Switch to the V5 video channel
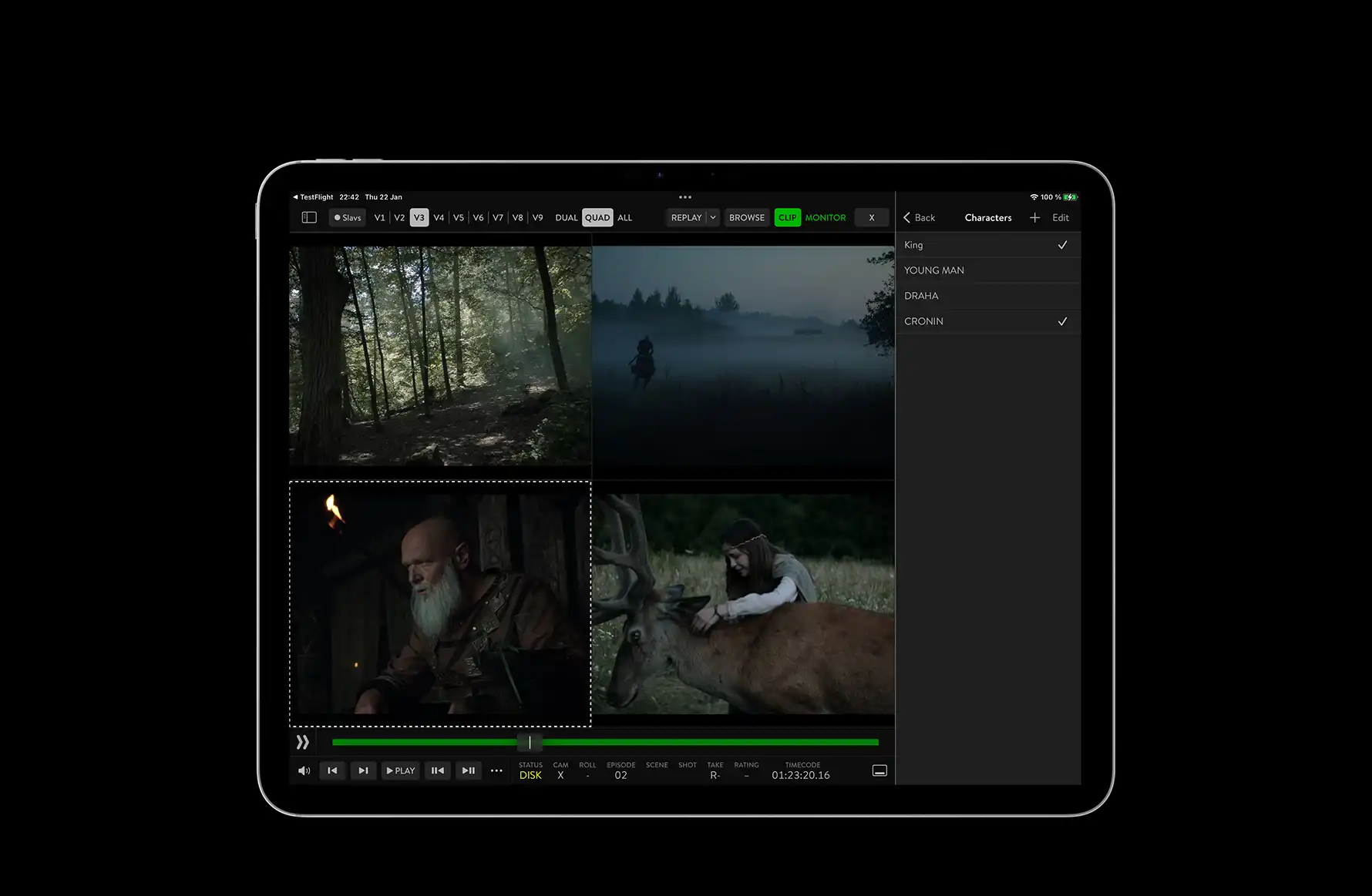This screenshot has height=896, width=1372. click(x=459, y=218)
